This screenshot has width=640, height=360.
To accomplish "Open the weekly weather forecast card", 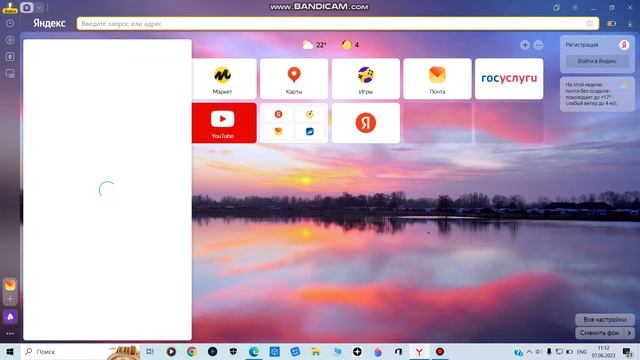I will click(597, 94).
